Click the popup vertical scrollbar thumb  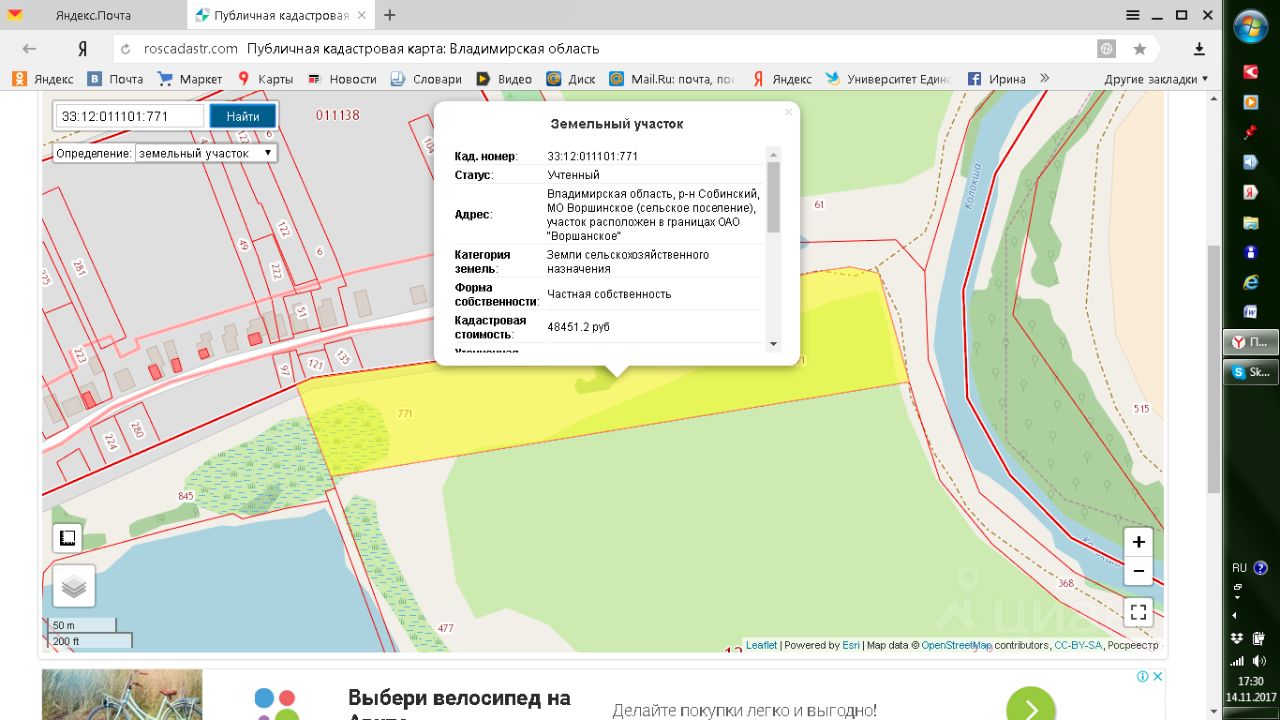tap(773, 196)
